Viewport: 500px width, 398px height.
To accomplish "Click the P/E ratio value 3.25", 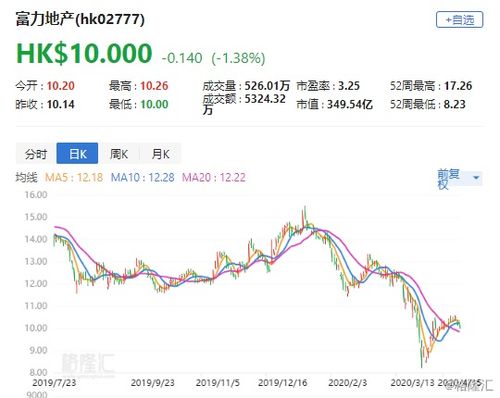I will 349,86.
